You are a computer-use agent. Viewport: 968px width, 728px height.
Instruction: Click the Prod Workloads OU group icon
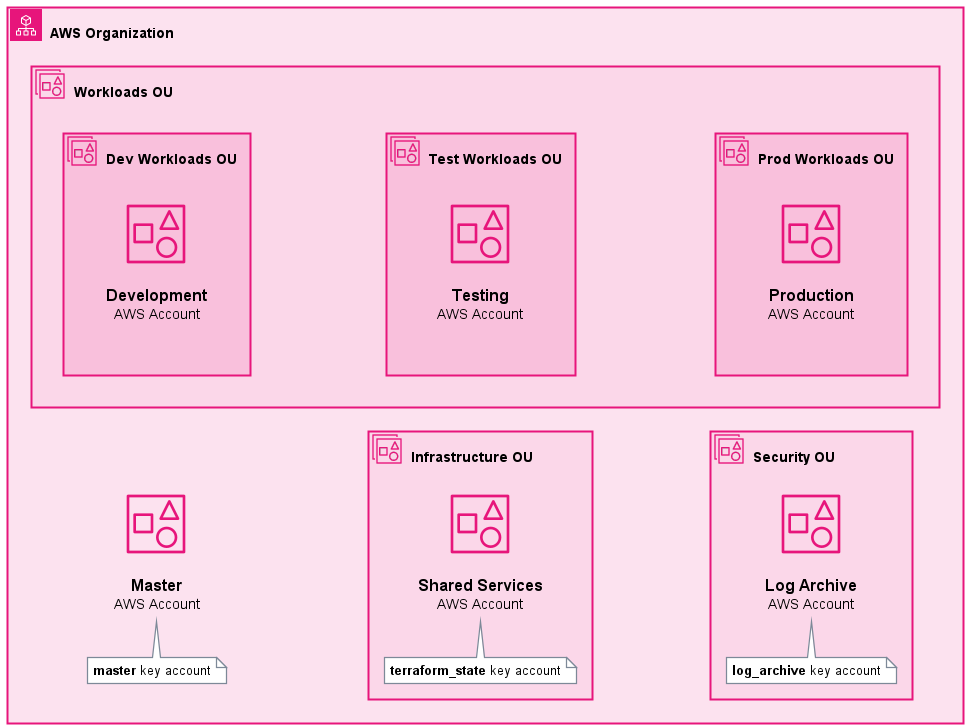pos(734,152)
